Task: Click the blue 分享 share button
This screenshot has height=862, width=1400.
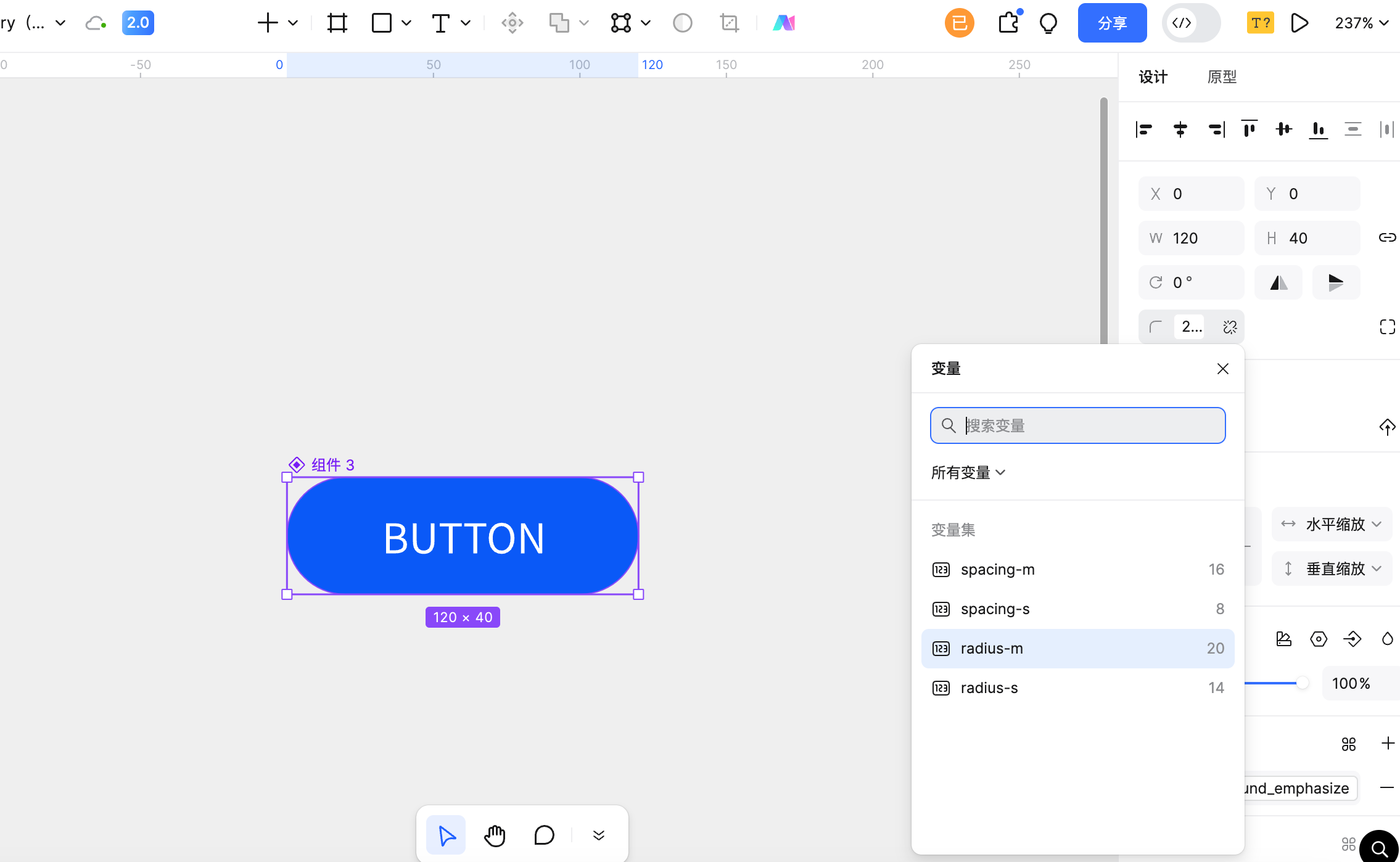Action: coord(1112,23)
